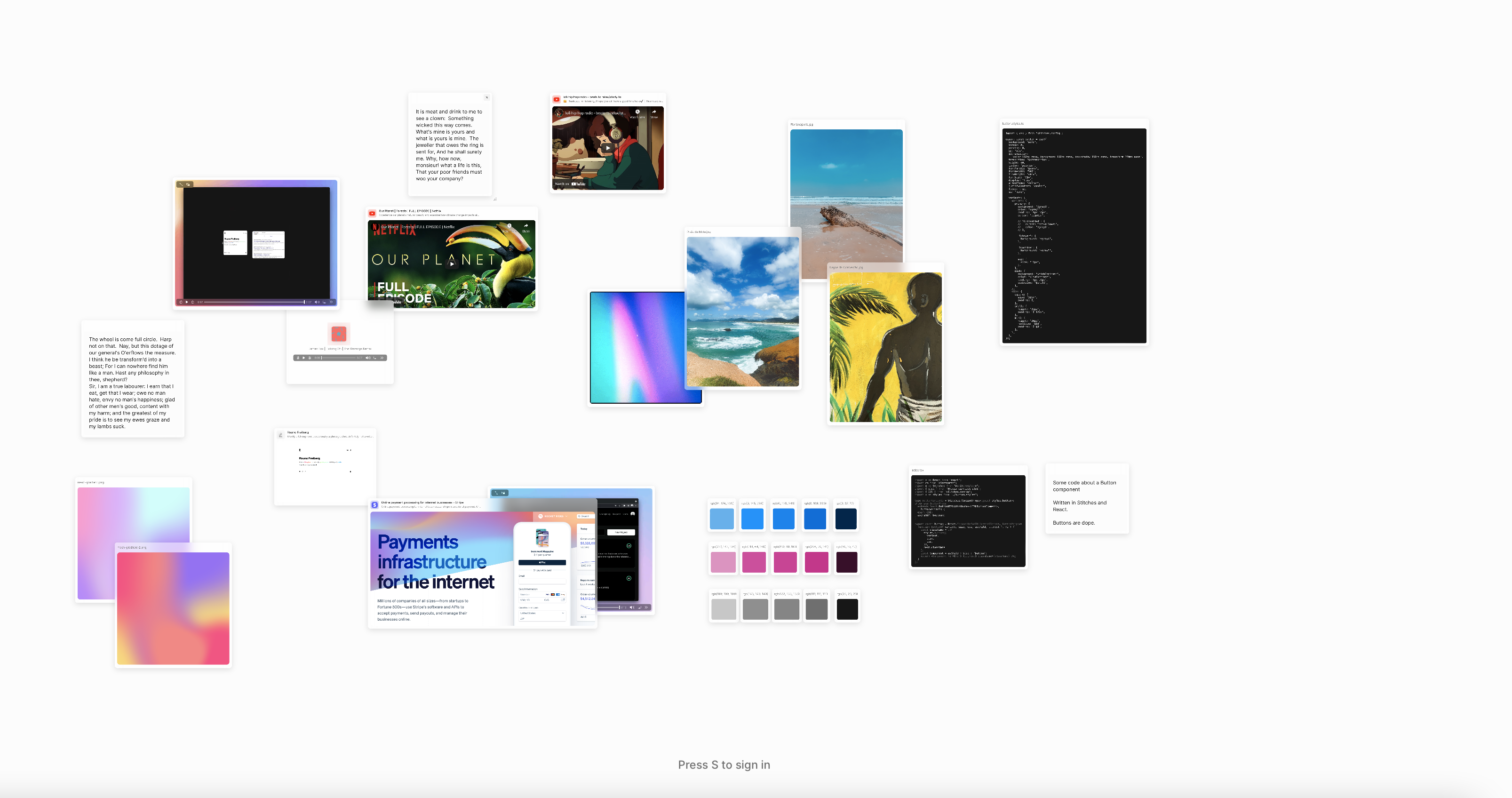The height and width of the screenshot is (798, 1512).
Task: Play the lofi hip hop radio video
Action: pos(607,148)
